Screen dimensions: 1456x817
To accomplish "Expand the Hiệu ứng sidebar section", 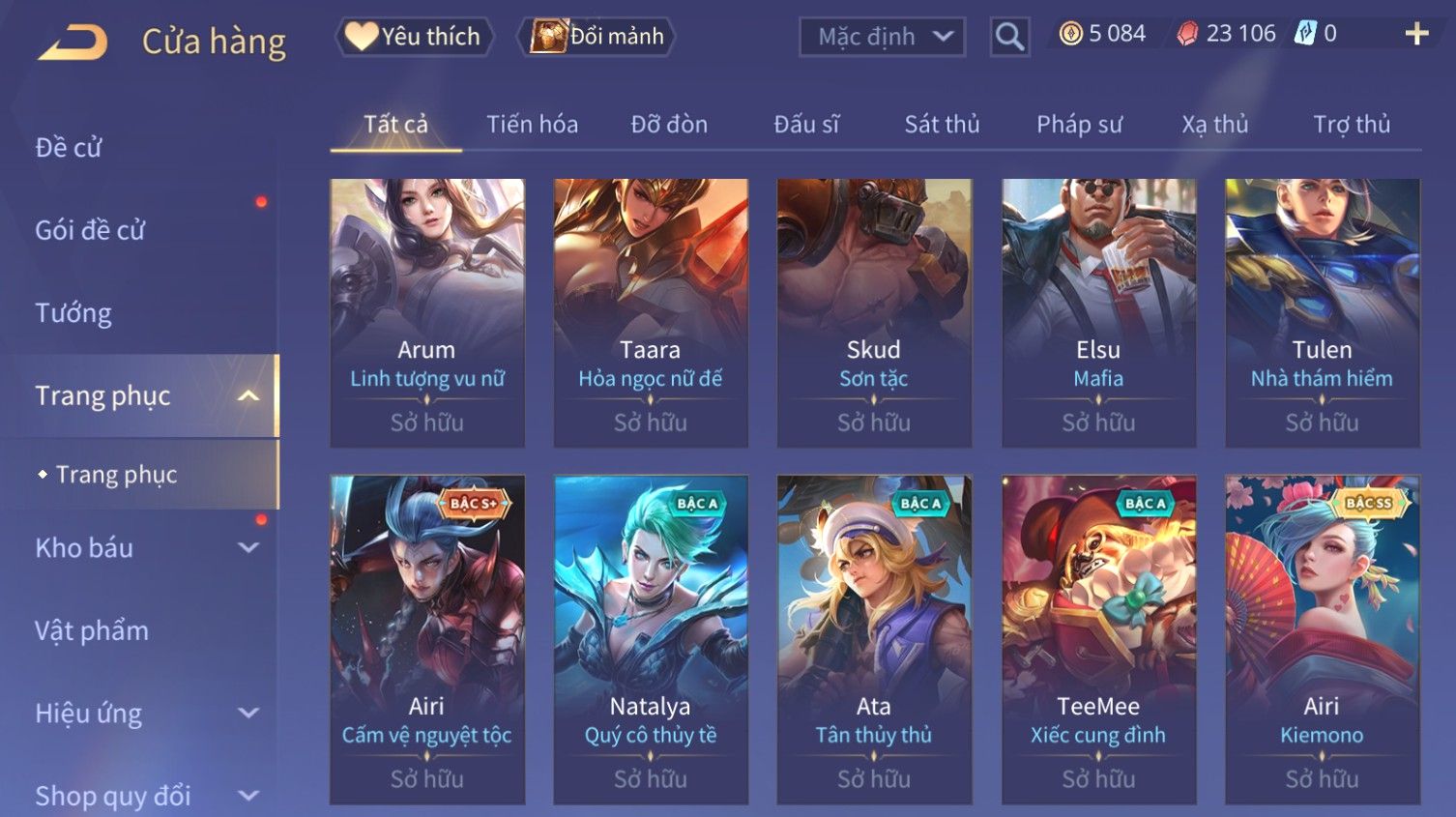I will point(248,713).
